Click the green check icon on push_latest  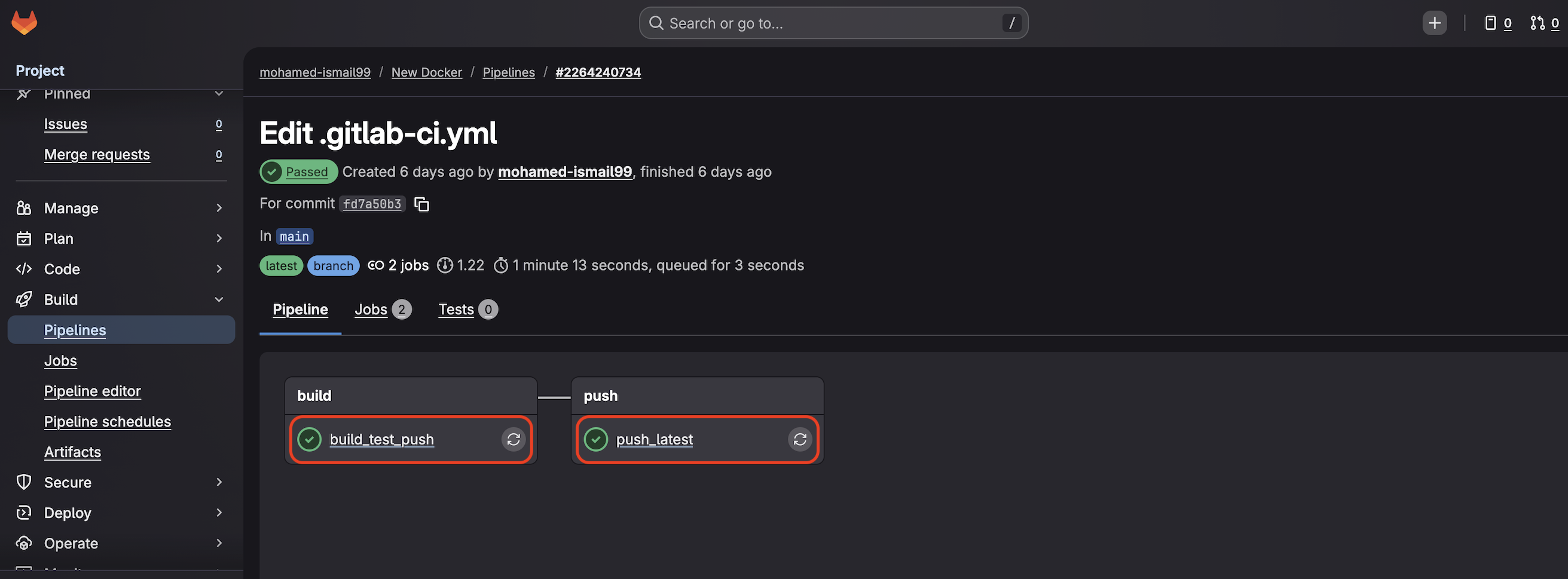pos(596,439)
